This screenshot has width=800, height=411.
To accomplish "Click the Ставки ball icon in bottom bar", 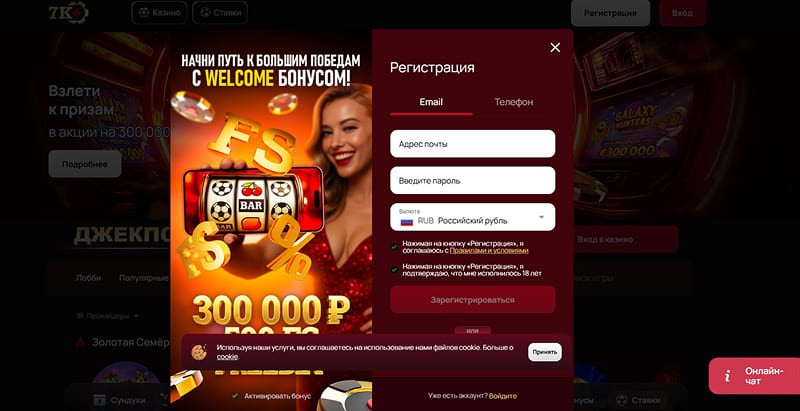I will pyautogui.click(x=621, y=400).
